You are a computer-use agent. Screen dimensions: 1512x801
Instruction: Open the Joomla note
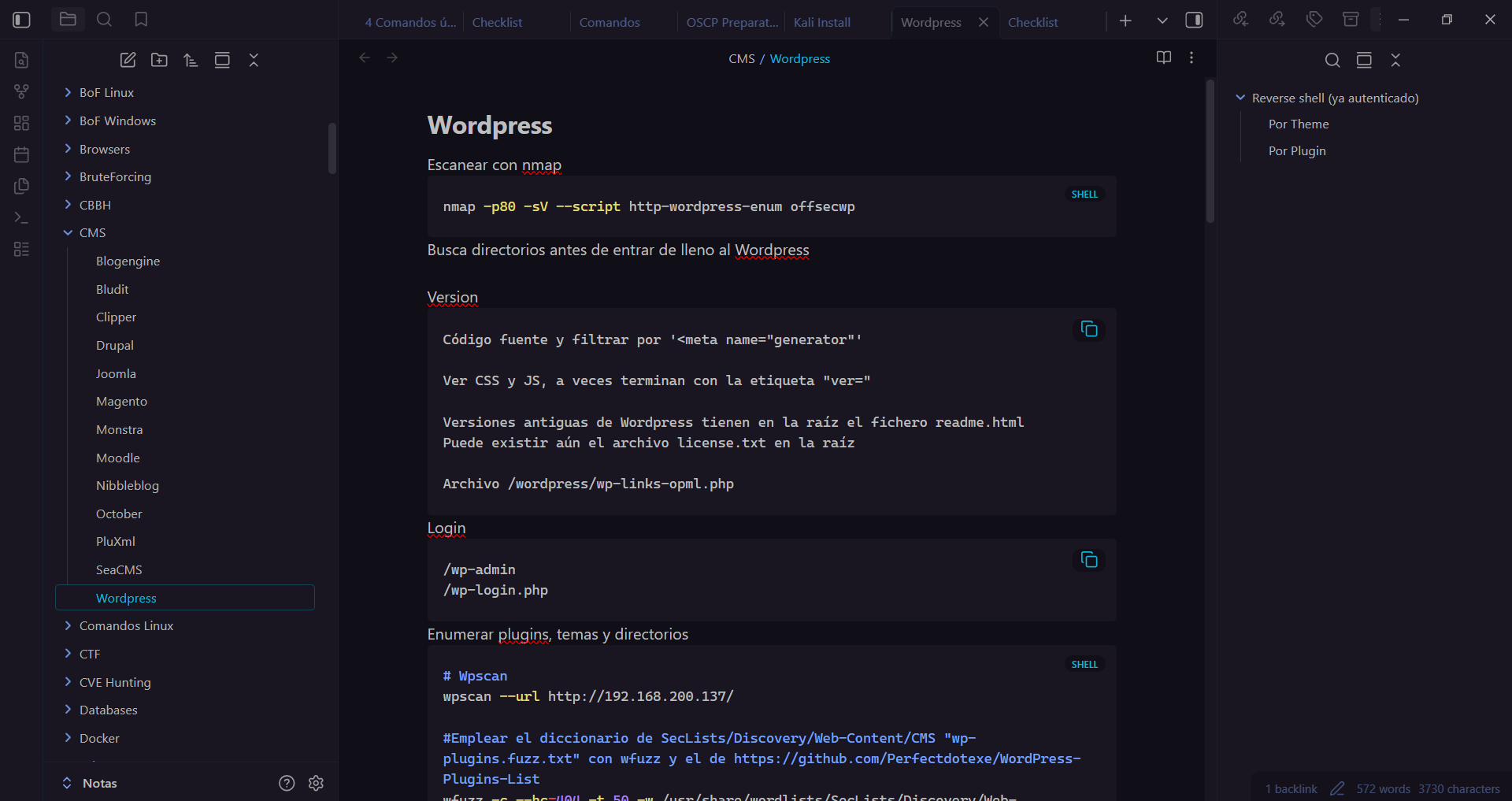tap(116, 373)
